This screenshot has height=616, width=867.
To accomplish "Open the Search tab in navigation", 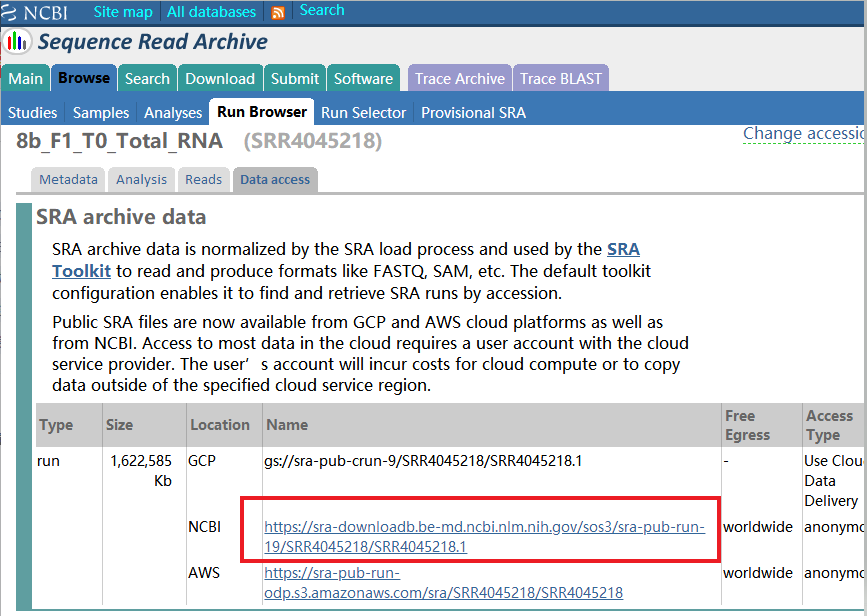I will point(147,79).
